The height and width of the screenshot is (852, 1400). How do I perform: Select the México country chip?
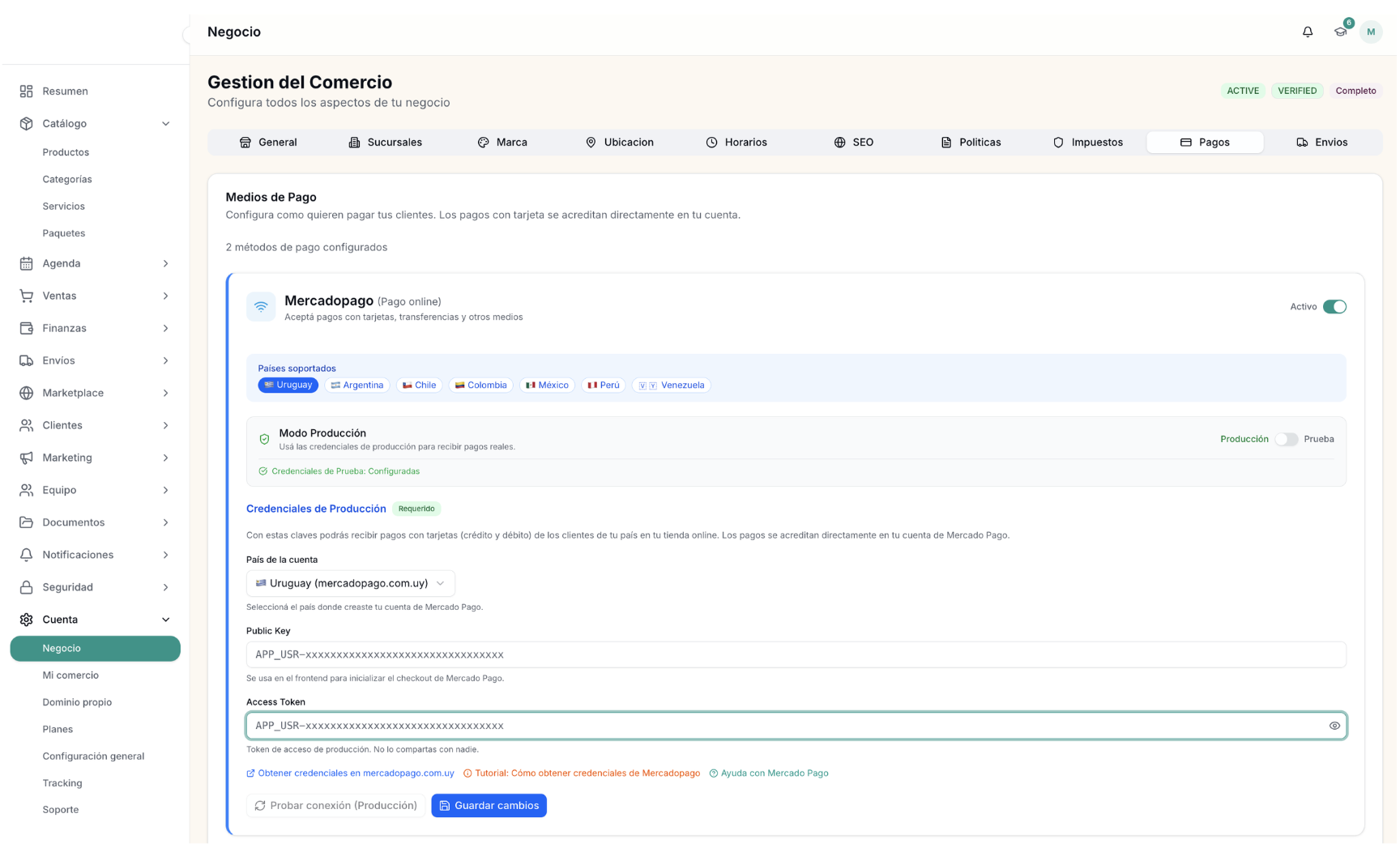point(548,386)
